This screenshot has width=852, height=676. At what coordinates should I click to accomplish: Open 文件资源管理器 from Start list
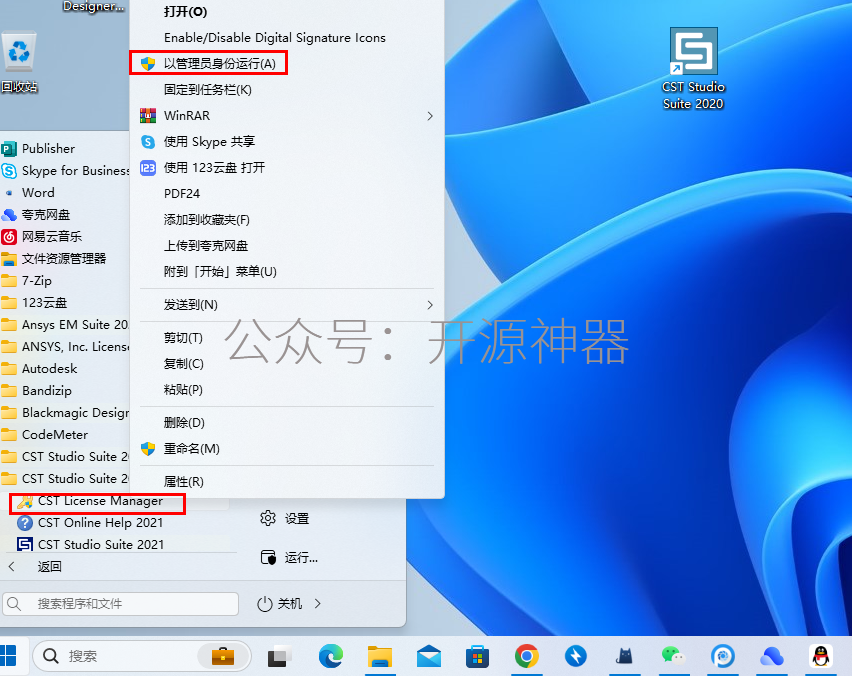(x=65, y=259)
